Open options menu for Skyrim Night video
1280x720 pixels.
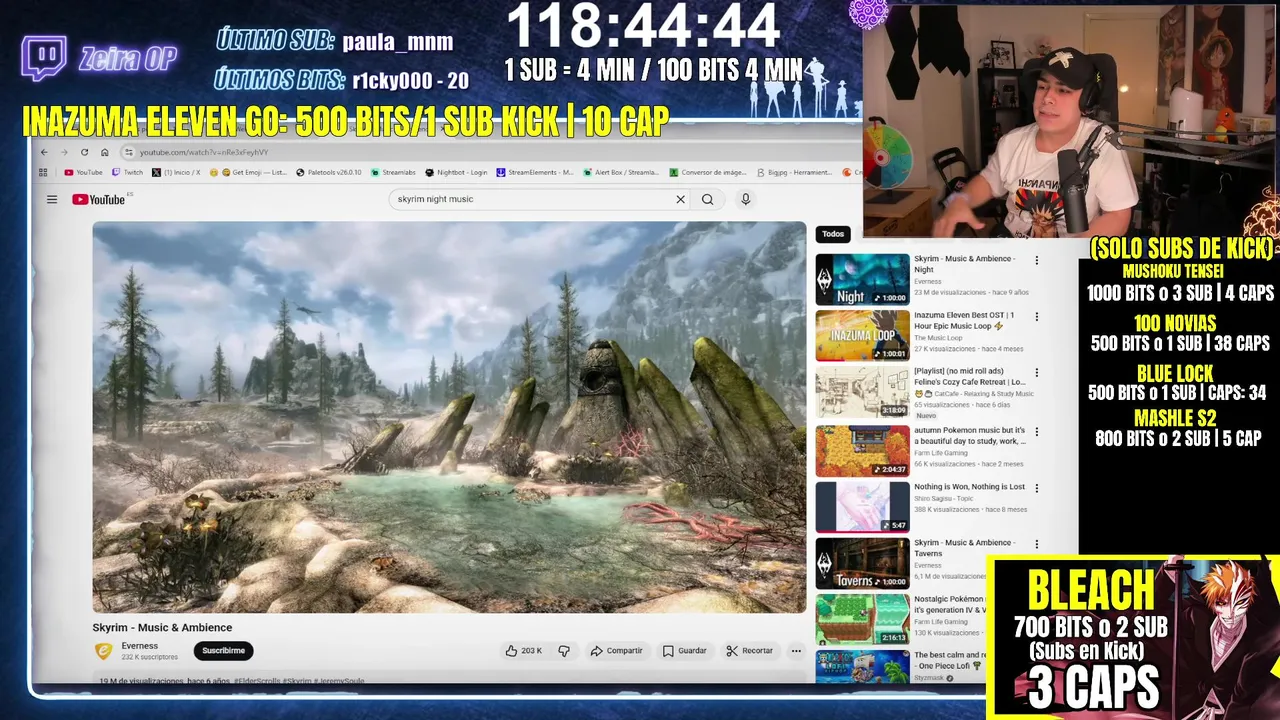pos(1036,260)
